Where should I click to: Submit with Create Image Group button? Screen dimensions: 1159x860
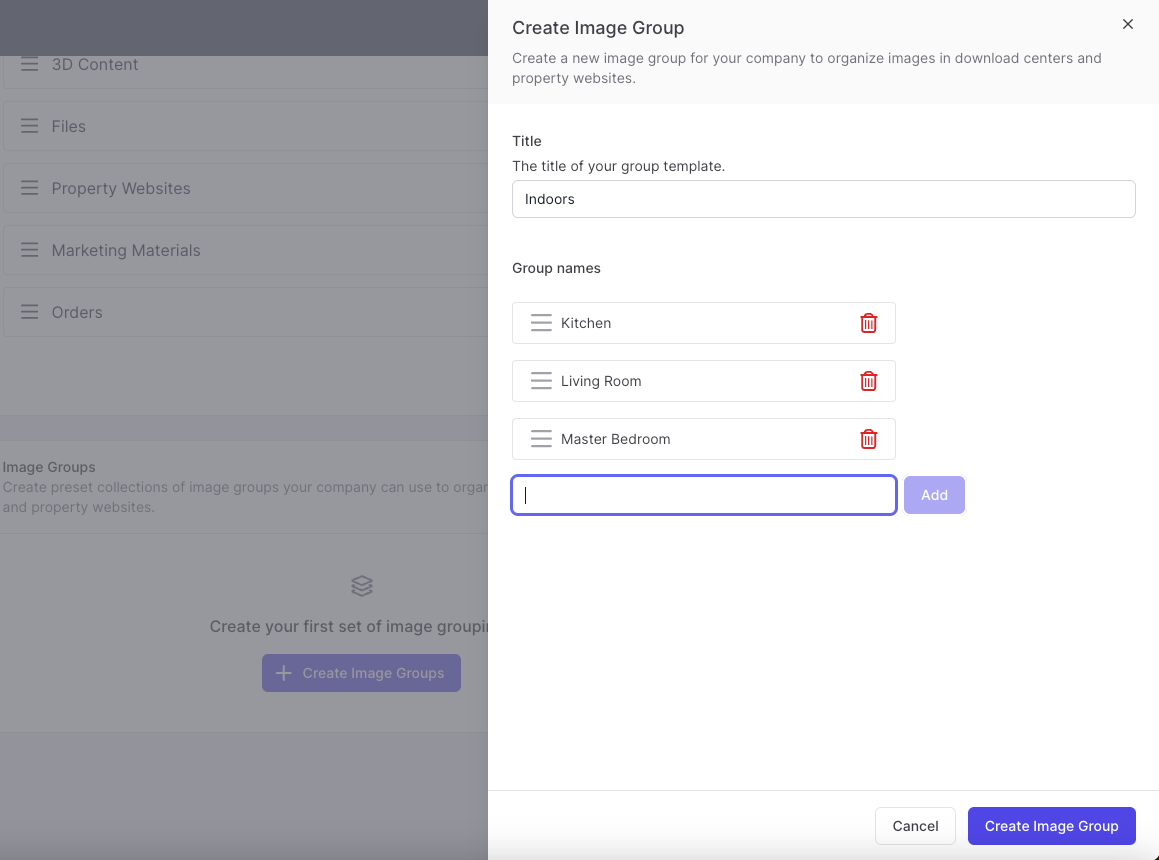point(1051,826)
